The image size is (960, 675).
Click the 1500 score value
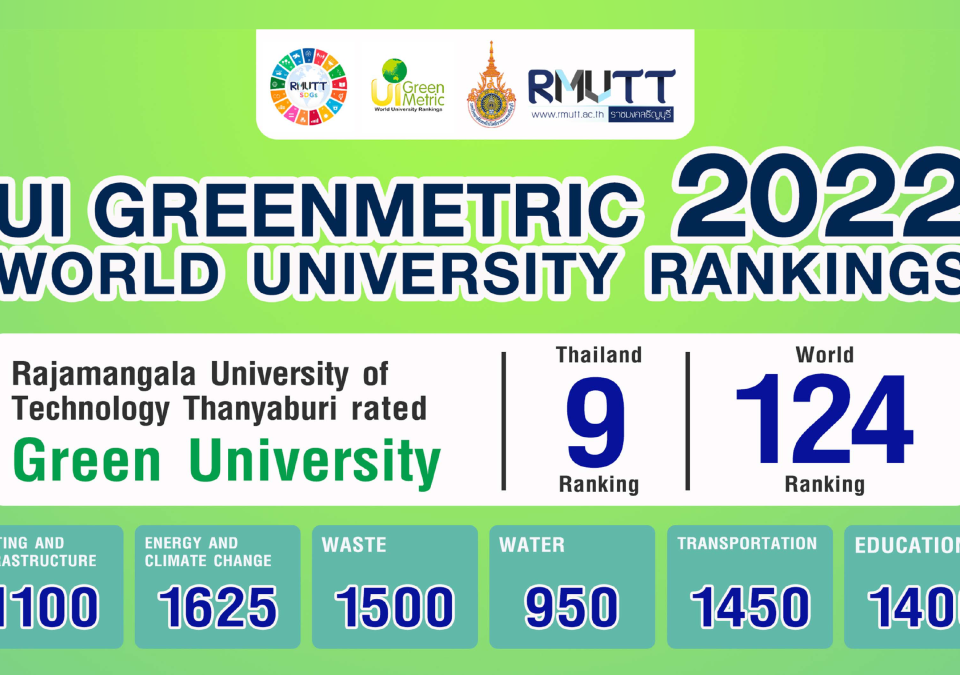[x=395, y=607]
